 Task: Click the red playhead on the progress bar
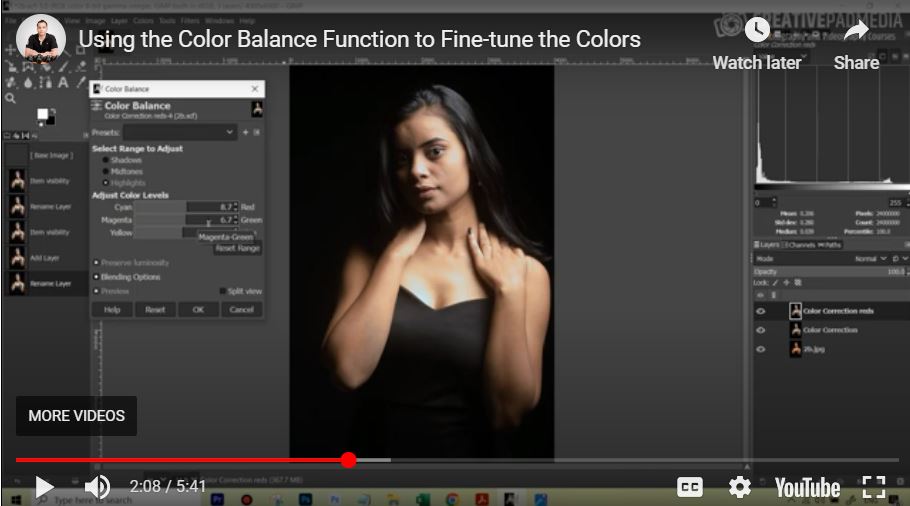point(348,460)
